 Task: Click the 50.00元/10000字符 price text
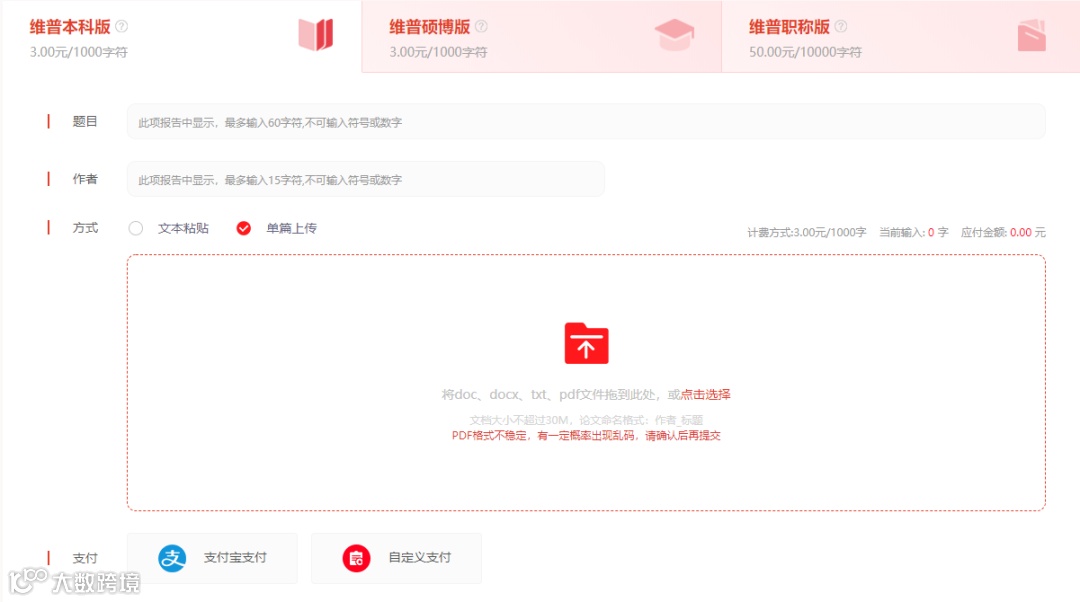point(805,52)
